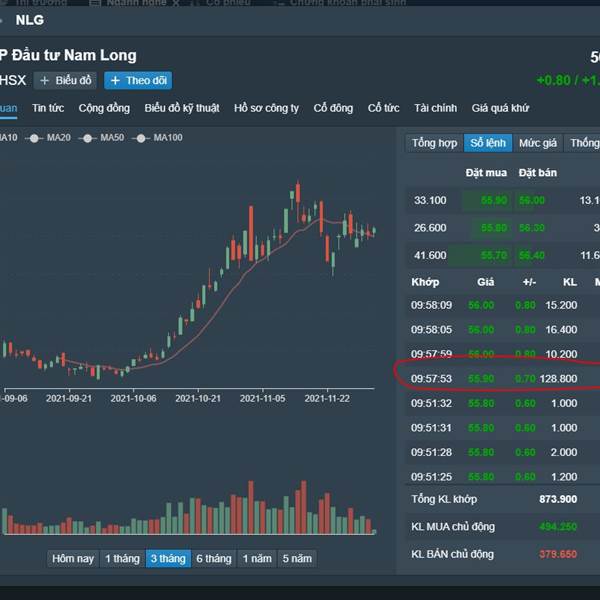Set chart range to 1 năm
600x600 pixels.
pos(257,559)
